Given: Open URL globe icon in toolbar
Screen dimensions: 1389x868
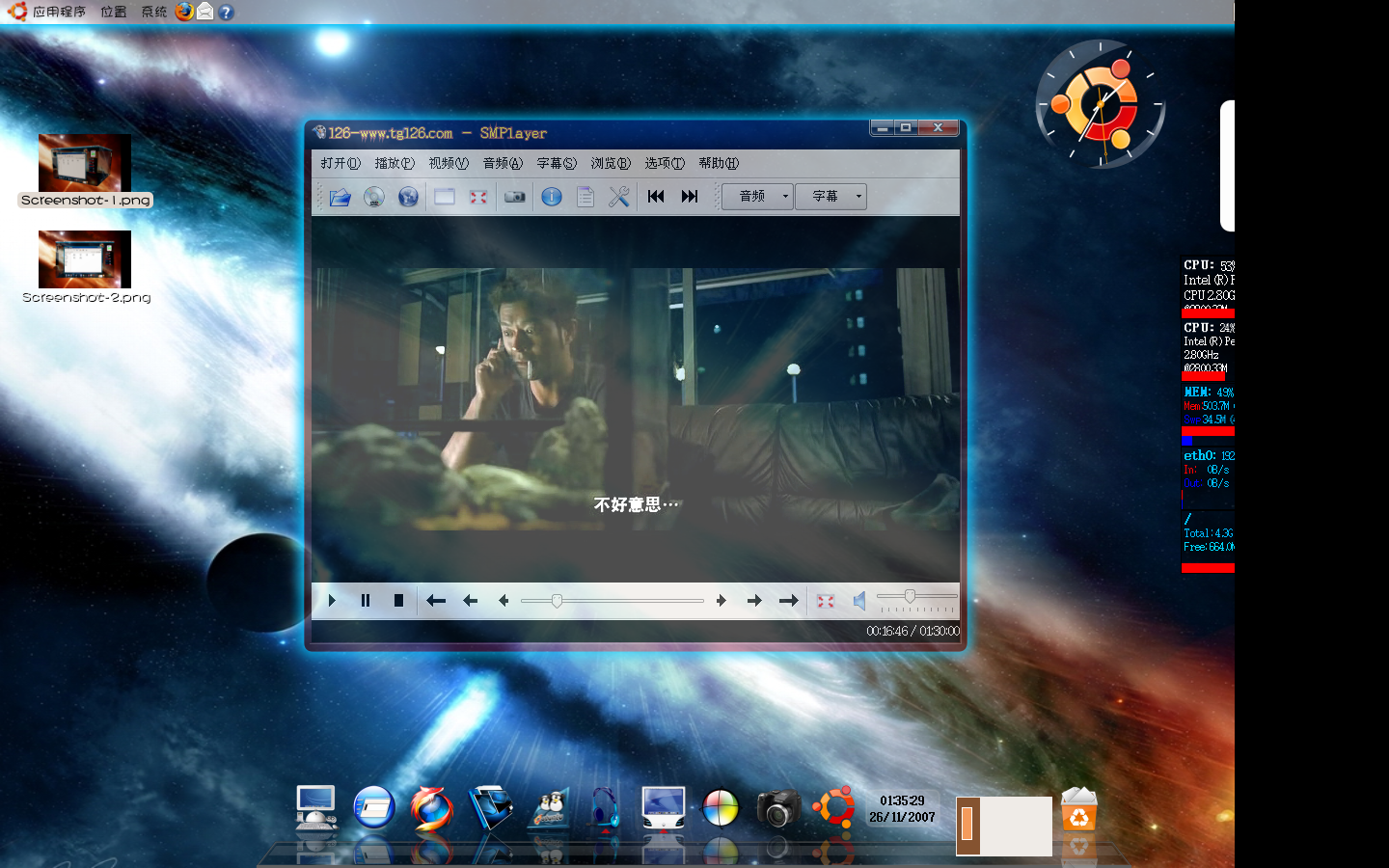Looking at the screenshot, I should pos(408,197).
